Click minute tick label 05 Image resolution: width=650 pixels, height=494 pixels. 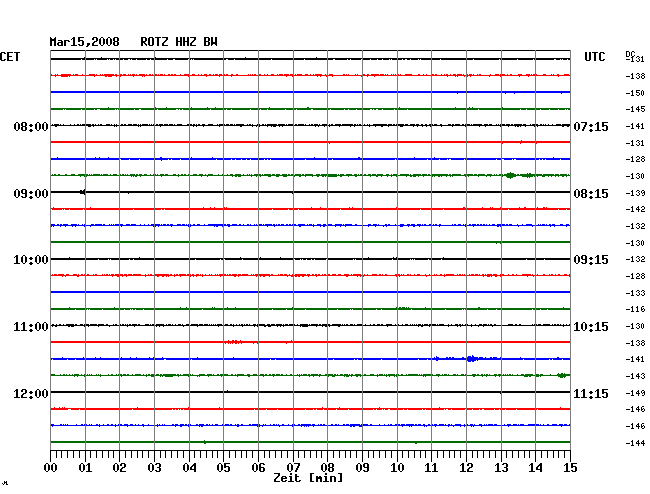click(223, 468)
